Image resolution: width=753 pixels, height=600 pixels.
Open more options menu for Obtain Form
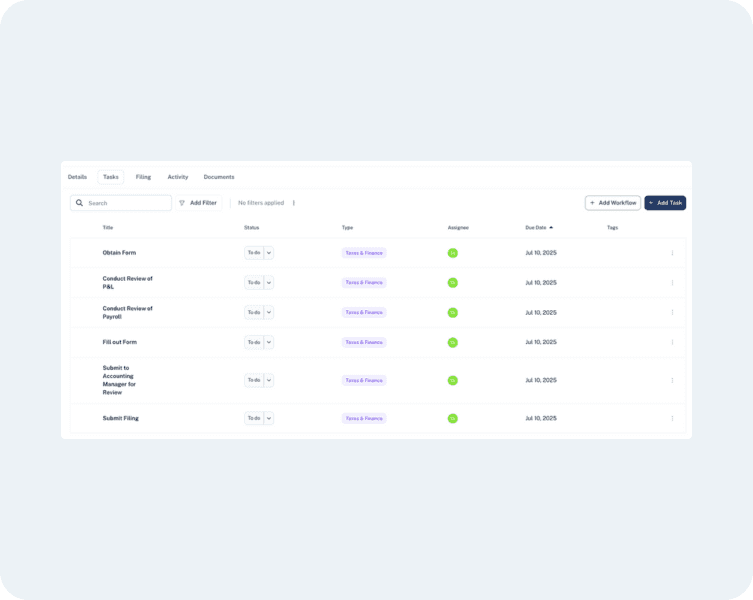point(672,253)
